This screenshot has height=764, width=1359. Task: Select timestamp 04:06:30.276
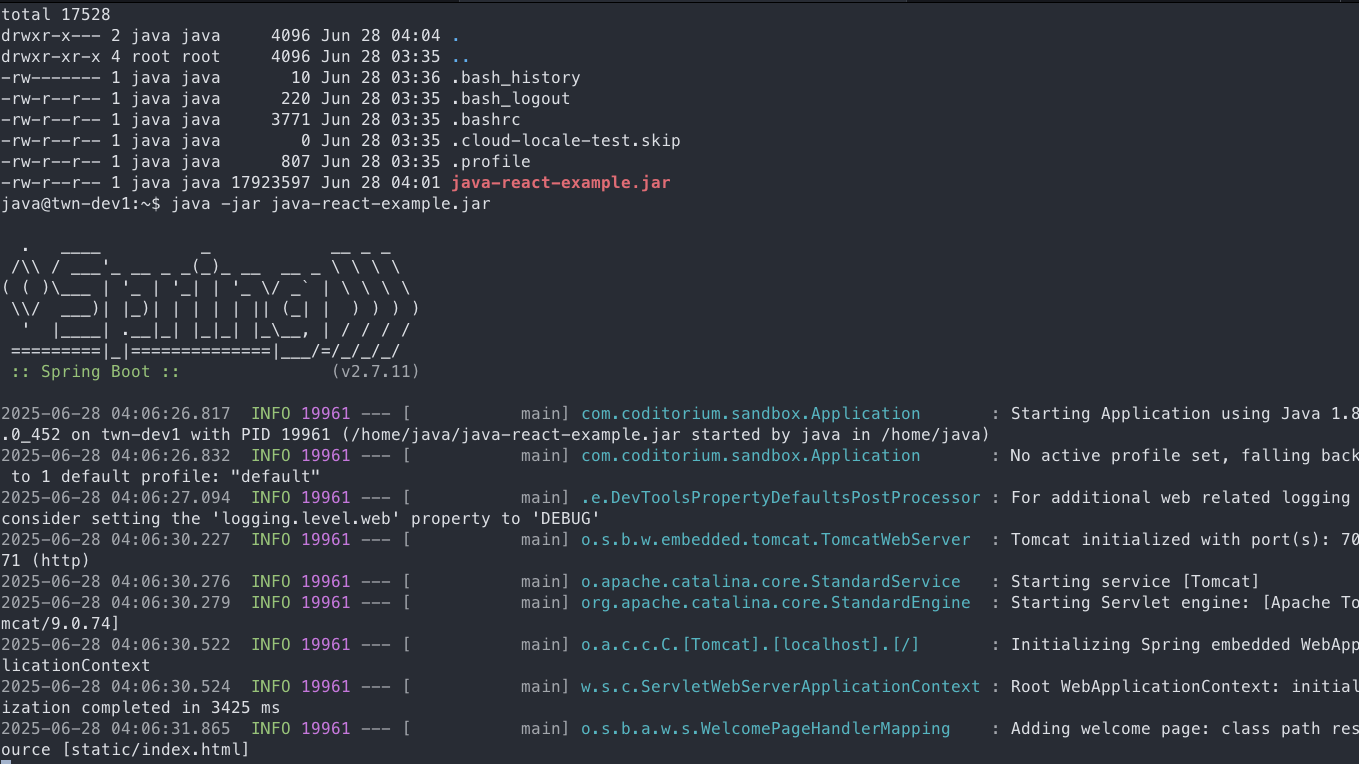click(171, 581)
